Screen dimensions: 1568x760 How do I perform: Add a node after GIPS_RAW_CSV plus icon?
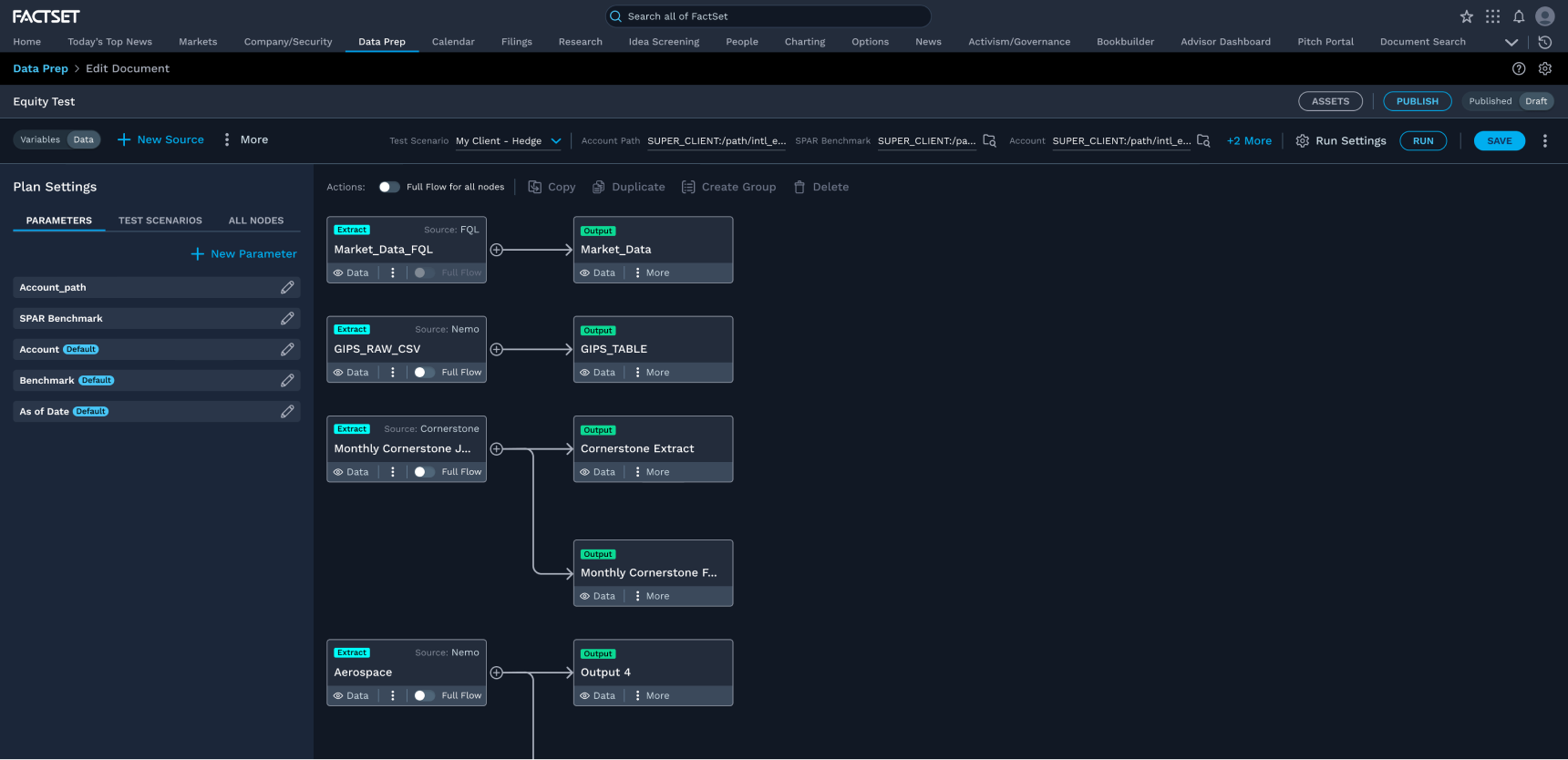[x=497, y=349]
